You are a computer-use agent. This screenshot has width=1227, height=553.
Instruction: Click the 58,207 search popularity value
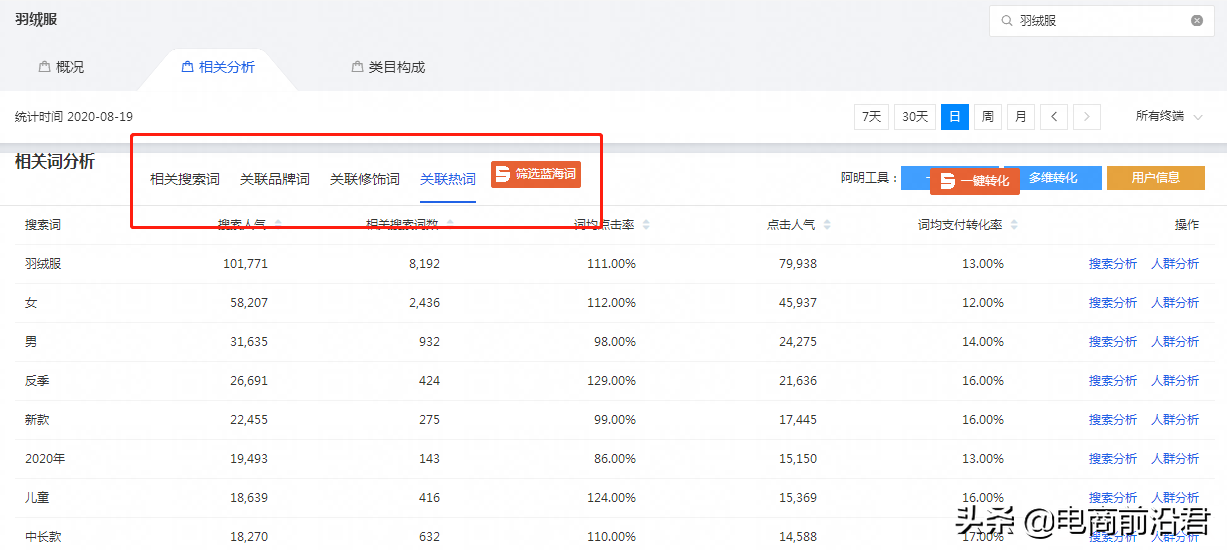(248, 303)
